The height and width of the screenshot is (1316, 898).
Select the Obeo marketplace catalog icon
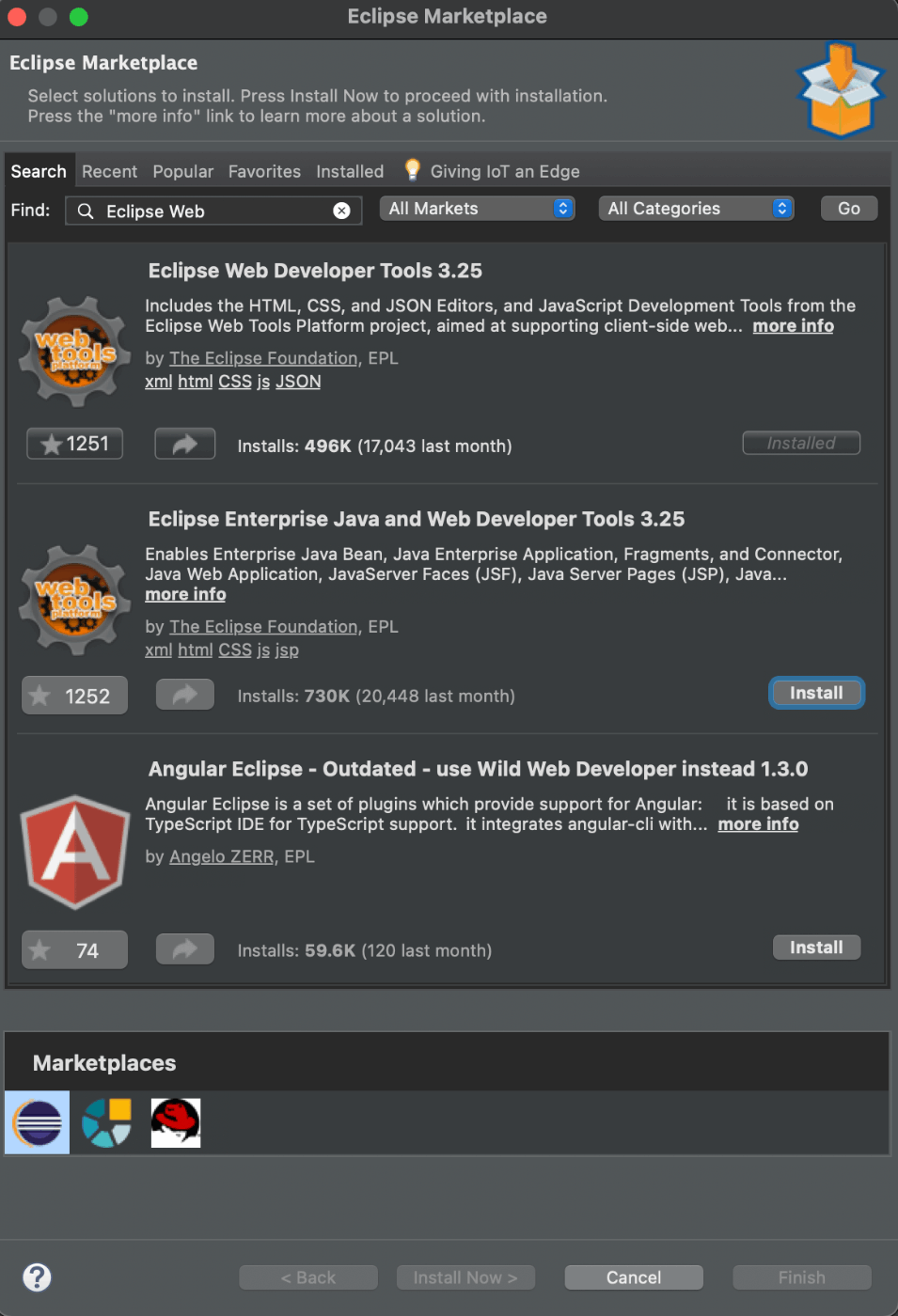click(x=106, y=1122)
